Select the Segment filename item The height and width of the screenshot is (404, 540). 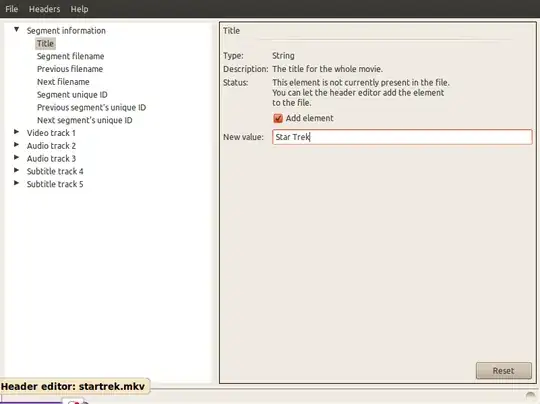[71, 56]
